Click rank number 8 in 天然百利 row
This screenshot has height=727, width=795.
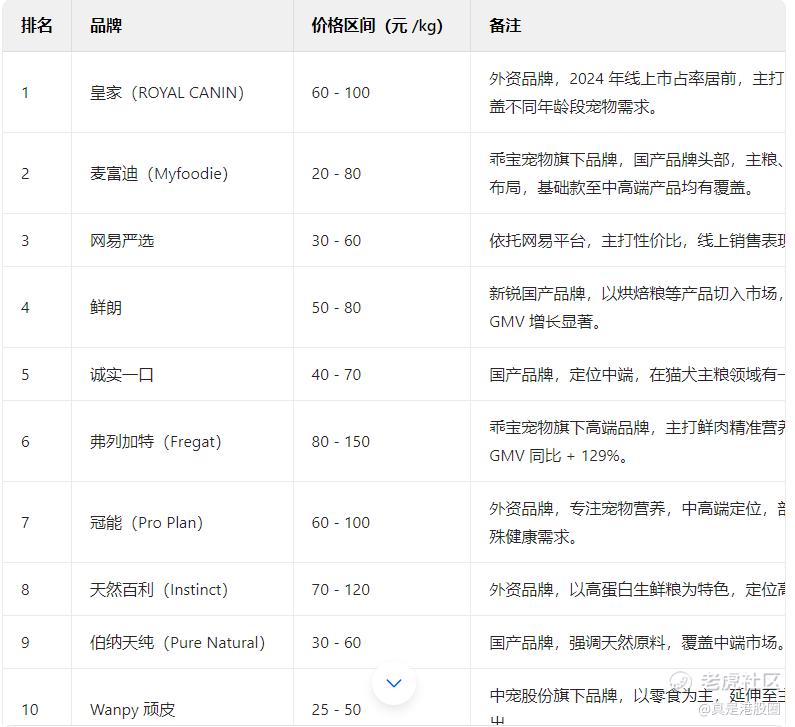[x=25, y=590]
